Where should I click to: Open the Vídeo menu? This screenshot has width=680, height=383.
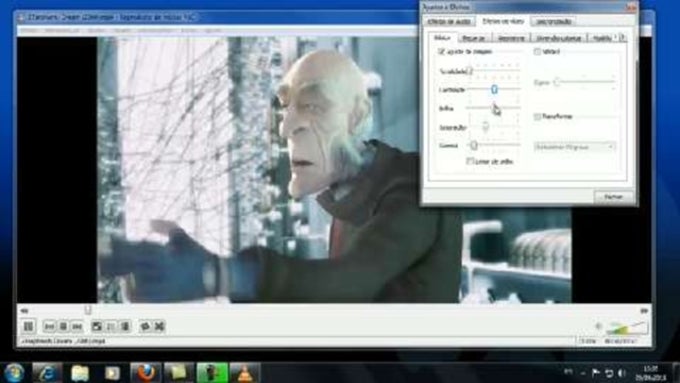[122, 31]
